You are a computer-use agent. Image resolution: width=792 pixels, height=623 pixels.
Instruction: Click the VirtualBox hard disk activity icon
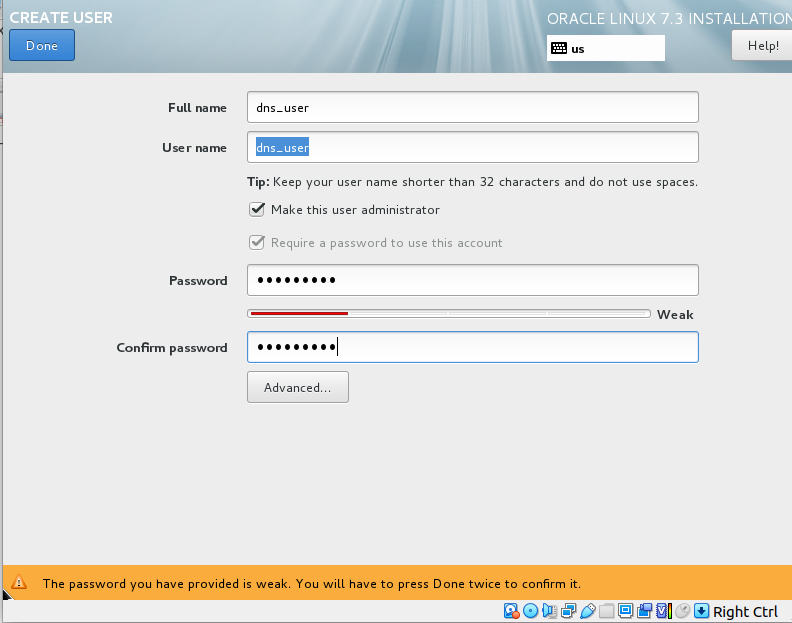pos(512,611)
